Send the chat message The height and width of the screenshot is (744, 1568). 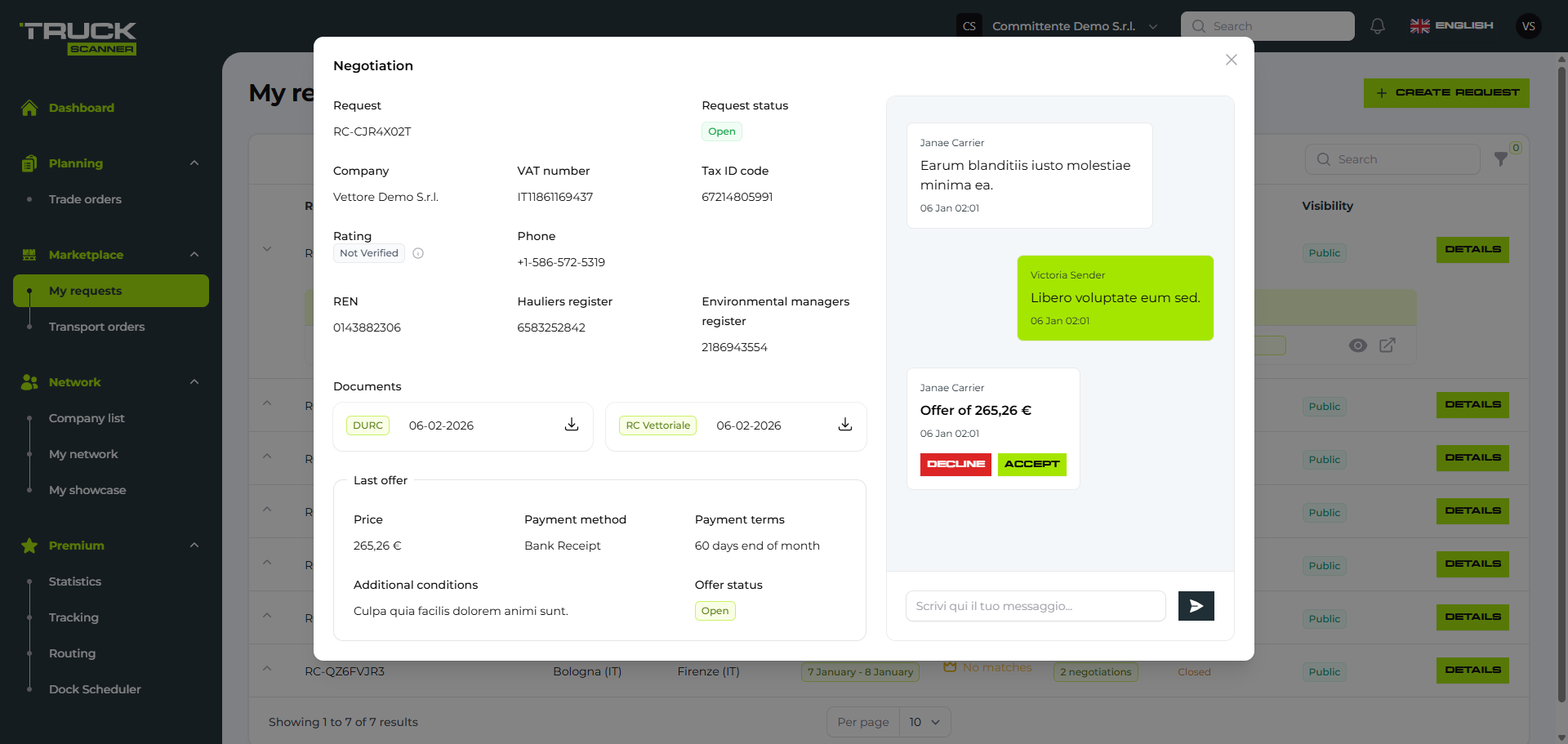1196,606
